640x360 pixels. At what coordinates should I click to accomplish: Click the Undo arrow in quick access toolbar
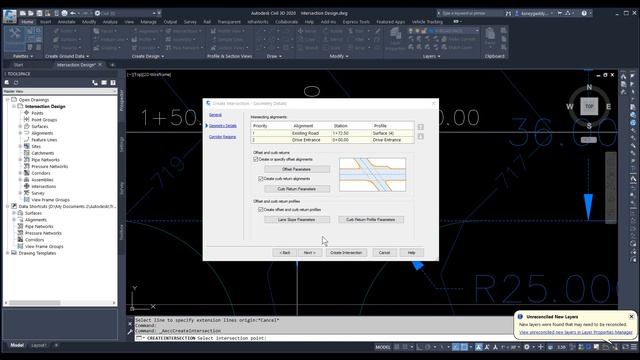[x=73, y=13]
